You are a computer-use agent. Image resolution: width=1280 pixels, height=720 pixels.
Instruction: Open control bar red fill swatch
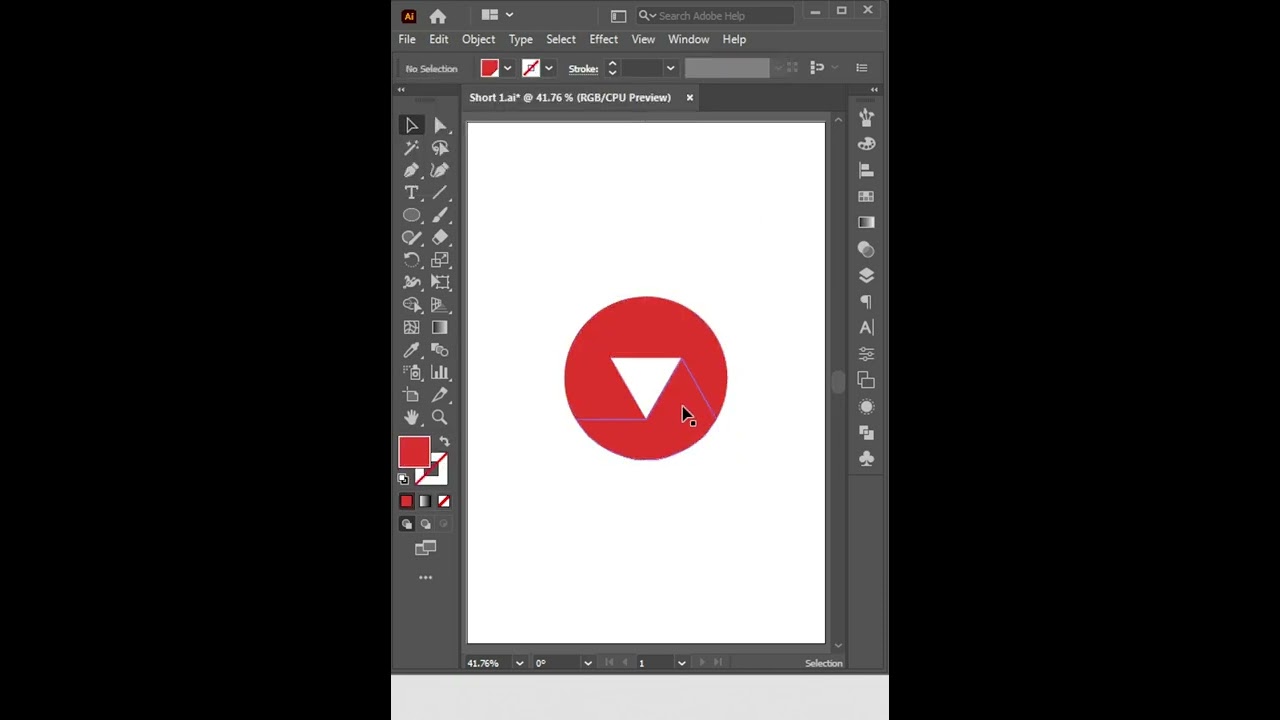click(489, 68)
